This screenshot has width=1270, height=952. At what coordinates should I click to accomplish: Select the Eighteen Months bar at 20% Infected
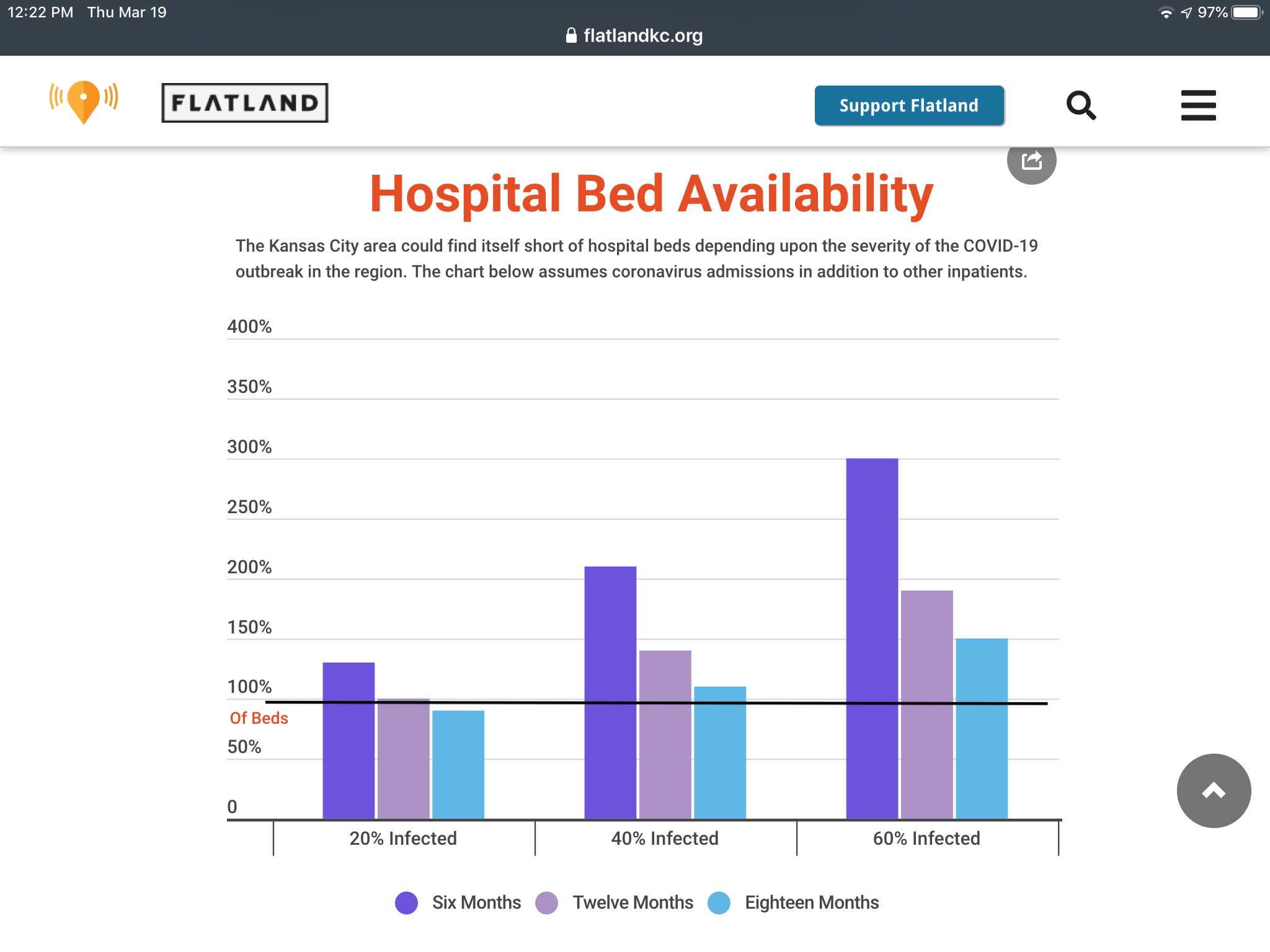[x=458, y=764]
